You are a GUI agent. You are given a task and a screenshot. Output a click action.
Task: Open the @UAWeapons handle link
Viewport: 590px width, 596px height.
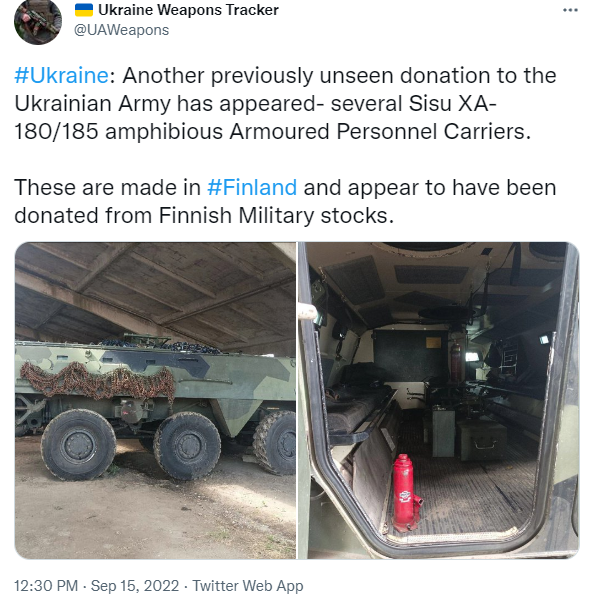pyautogui.click(x=121, y=30)
